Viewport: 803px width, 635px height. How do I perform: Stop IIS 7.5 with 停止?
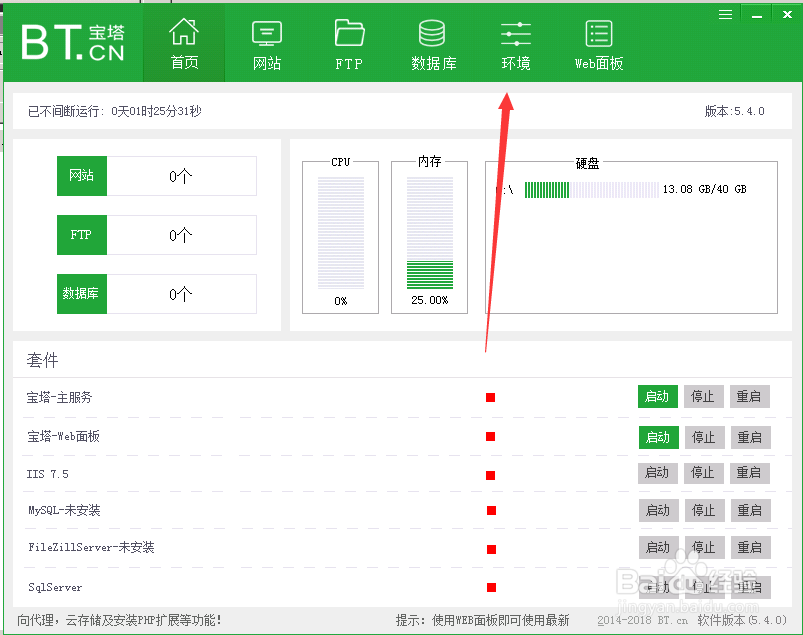704,473
